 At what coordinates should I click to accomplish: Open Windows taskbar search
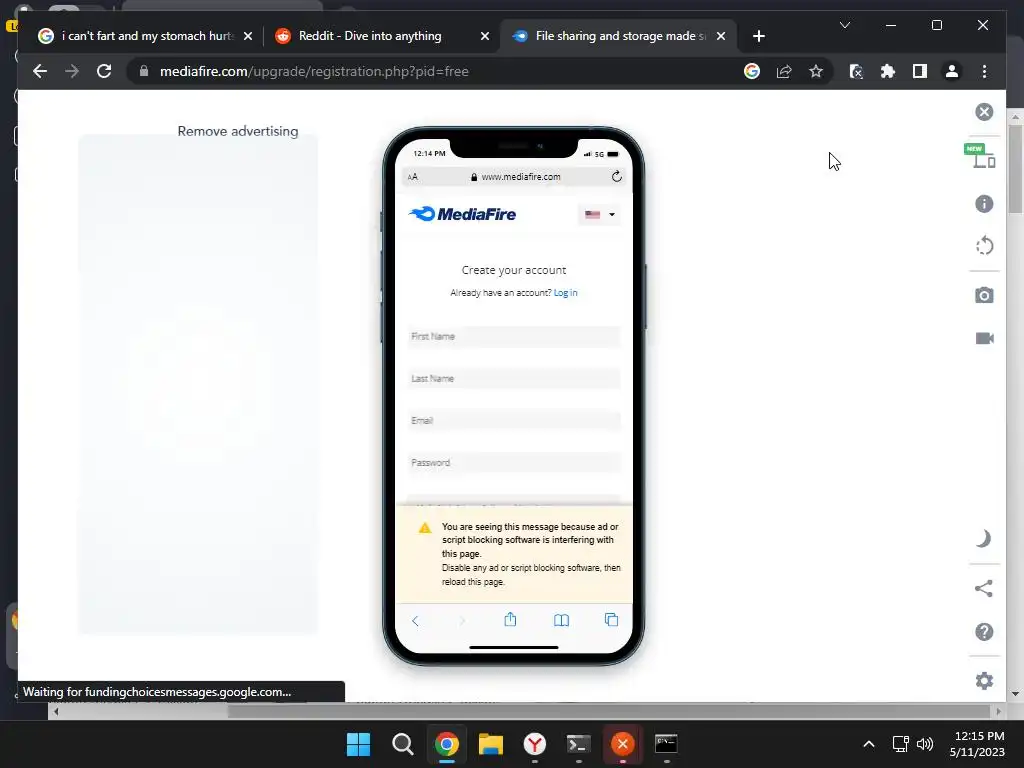click(402, 744)
